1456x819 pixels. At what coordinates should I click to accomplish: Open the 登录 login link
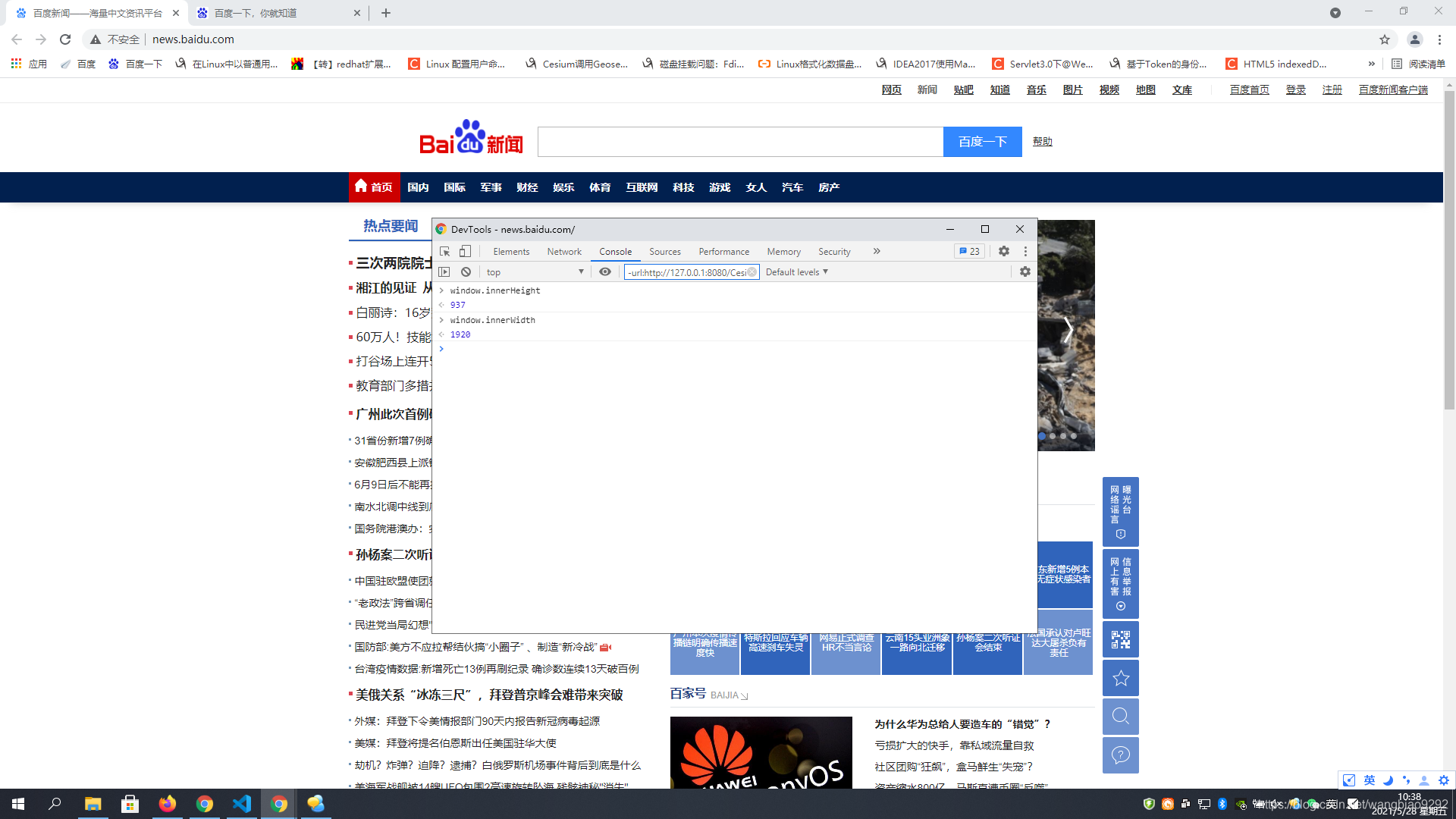point(1295,89)
